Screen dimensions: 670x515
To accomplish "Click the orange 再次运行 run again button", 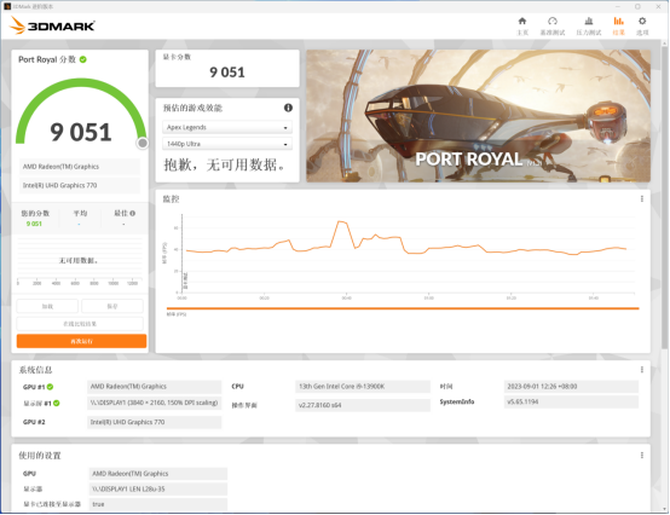I will point(82,341).
